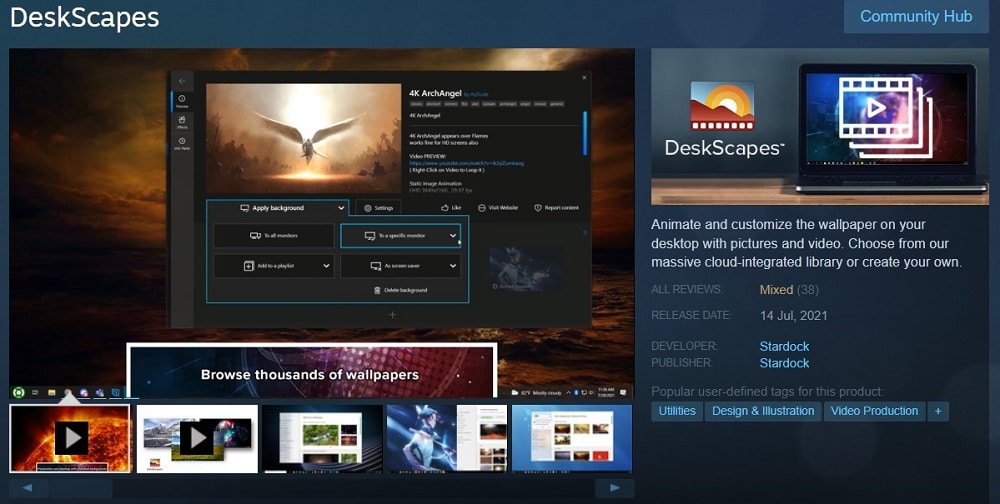1000x504 pixels.
Task: Open the Preview sidebar icon
Action: 182,101
